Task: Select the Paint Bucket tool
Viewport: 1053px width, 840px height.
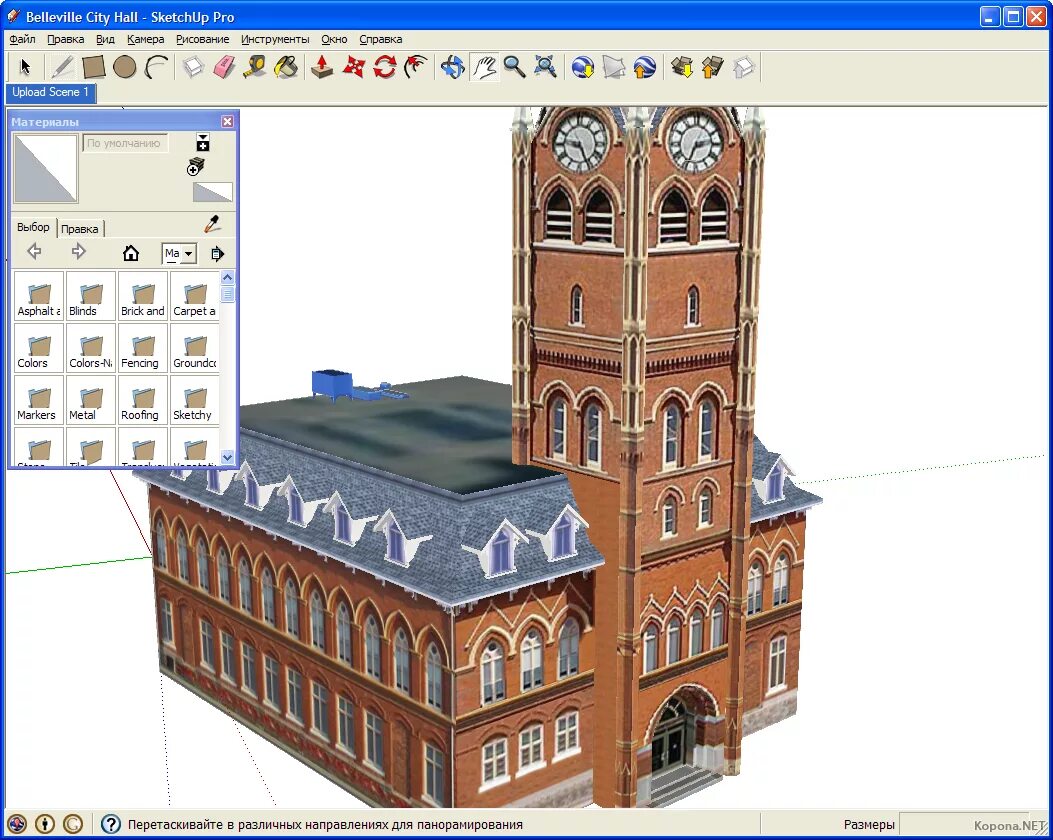Action: click(286, 67)
